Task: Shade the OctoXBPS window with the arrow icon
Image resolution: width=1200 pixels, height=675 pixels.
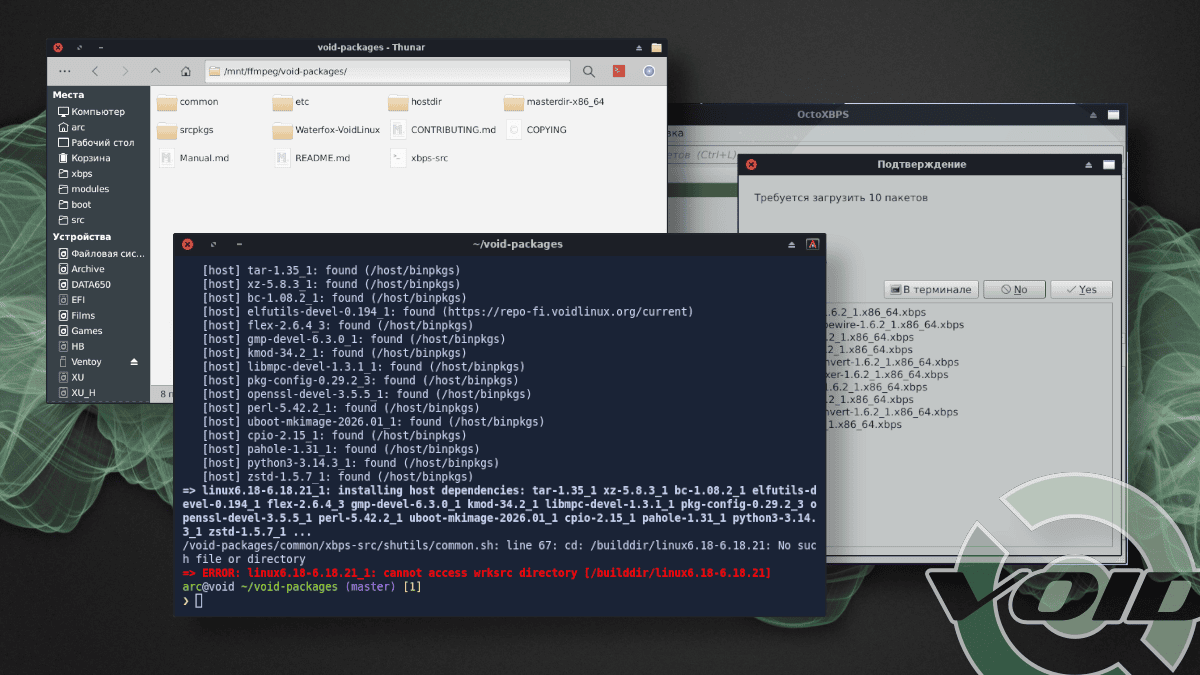Action: pyautogui.click(x=1093, y=116)
